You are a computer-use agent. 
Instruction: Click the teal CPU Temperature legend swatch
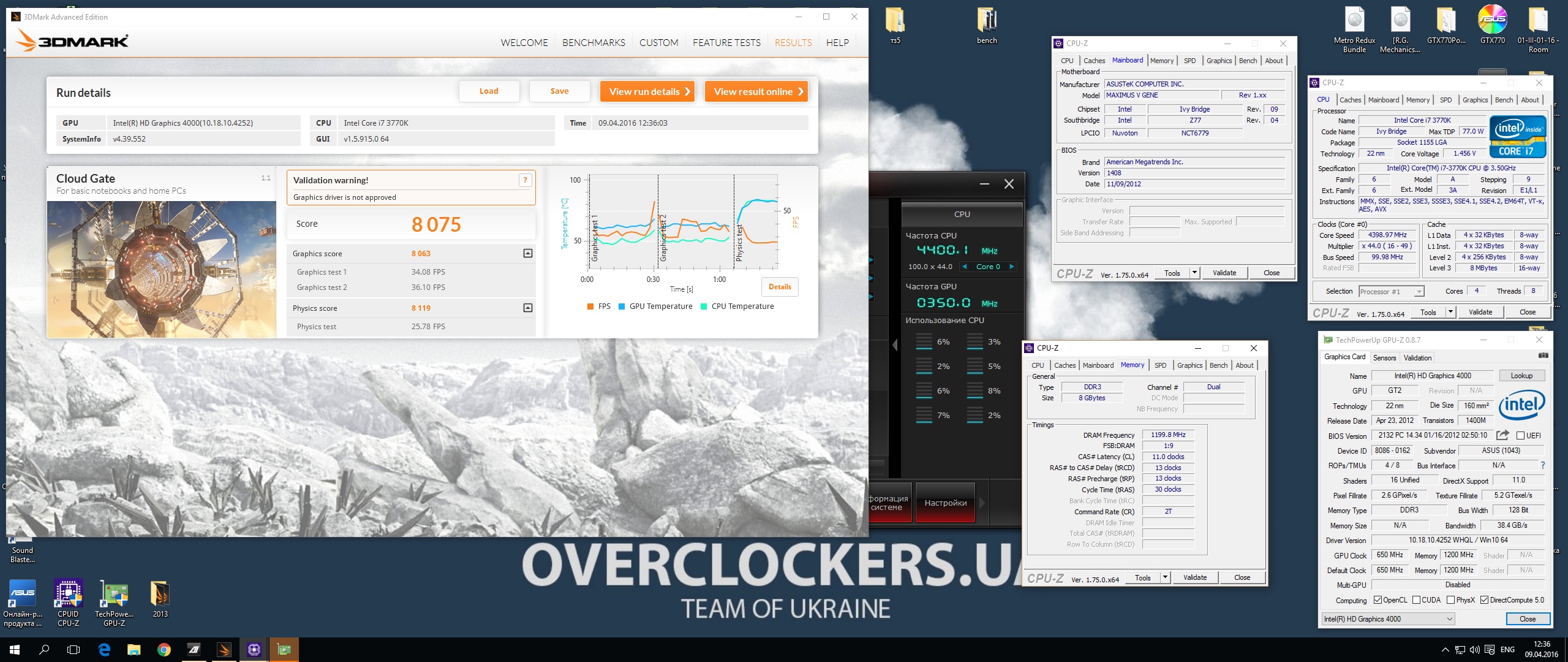[704, 306]
